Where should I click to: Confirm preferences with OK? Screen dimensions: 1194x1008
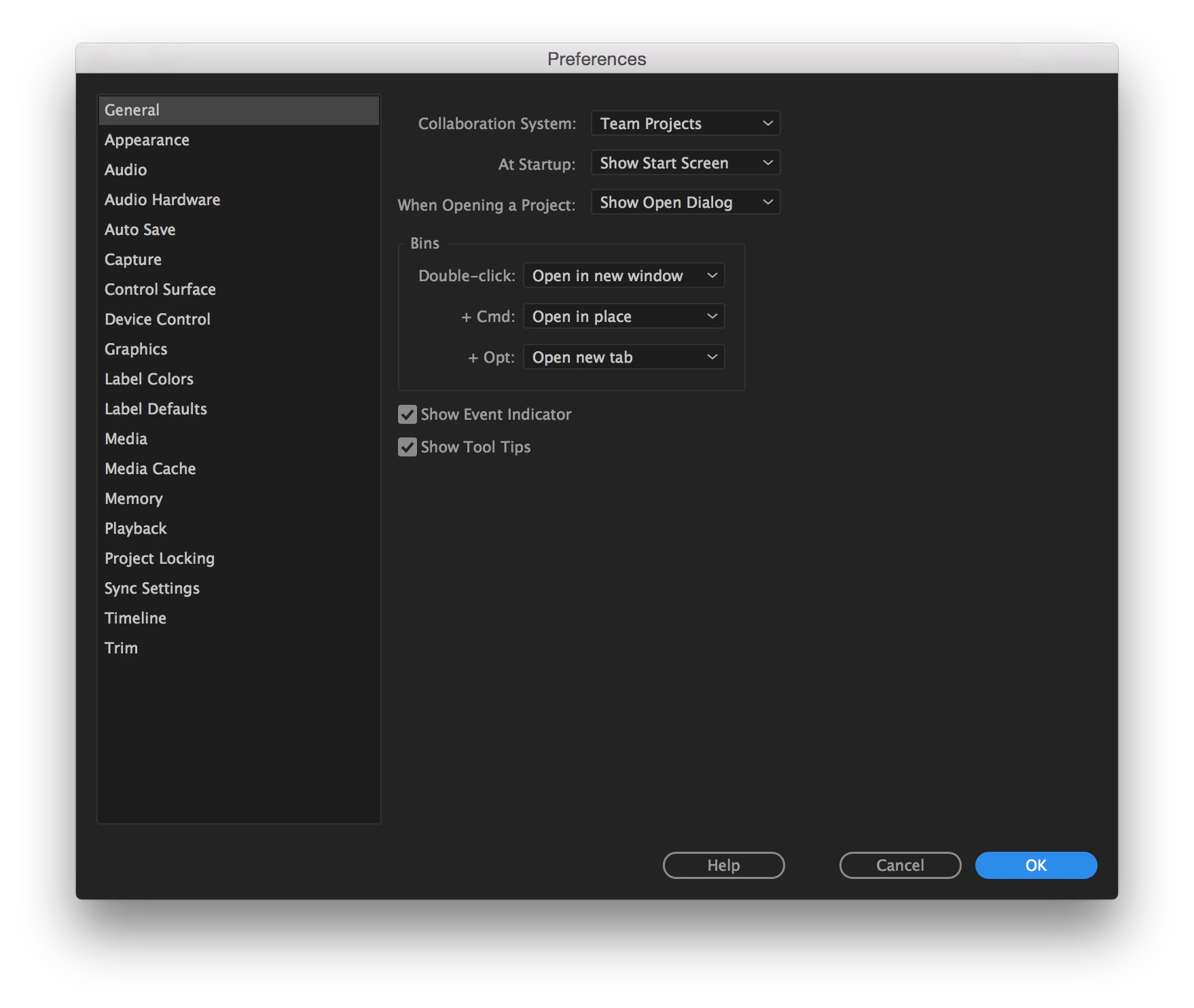click(x=1036, y=865)
